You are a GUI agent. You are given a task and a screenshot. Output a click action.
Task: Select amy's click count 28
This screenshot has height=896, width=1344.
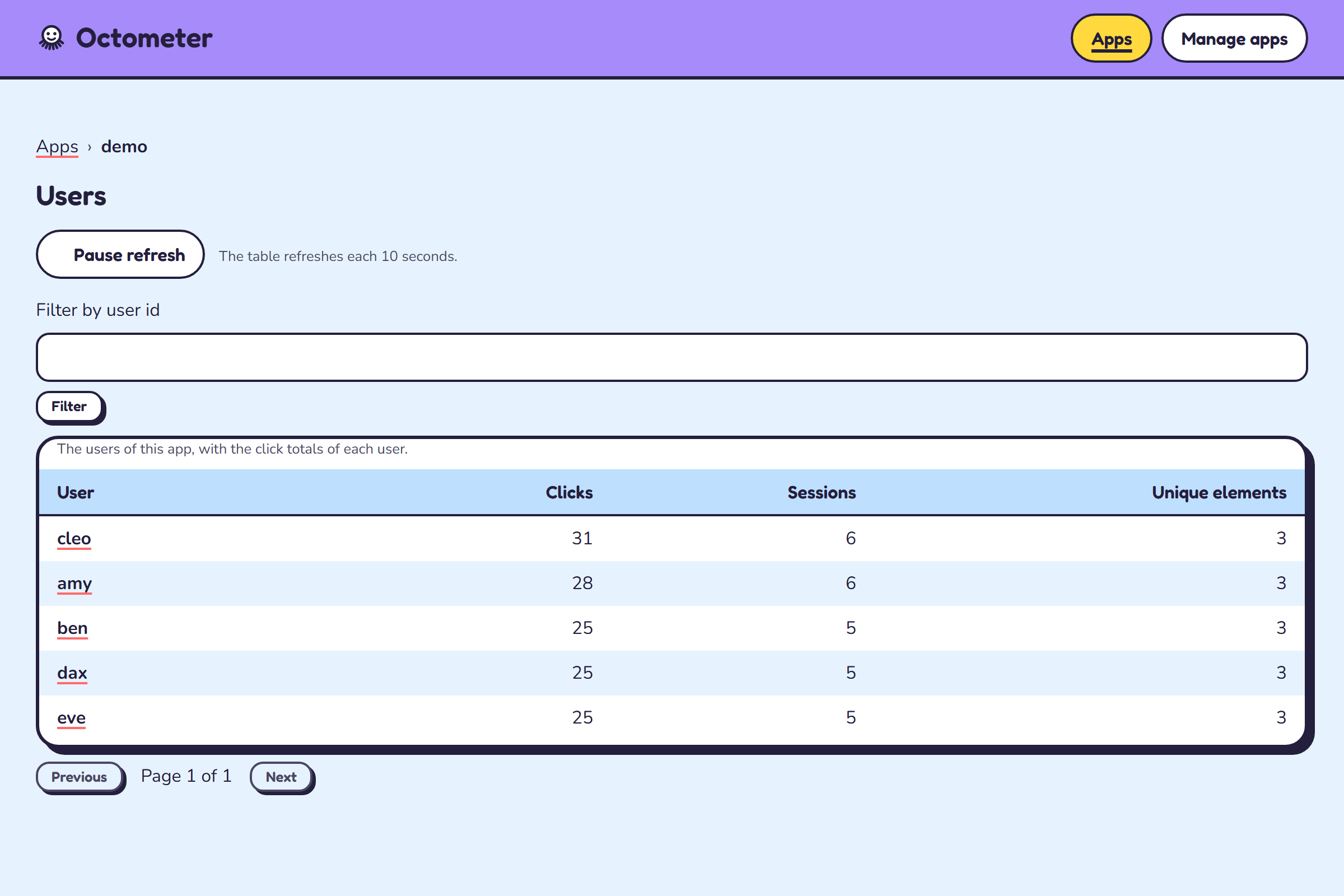(582, 584)
